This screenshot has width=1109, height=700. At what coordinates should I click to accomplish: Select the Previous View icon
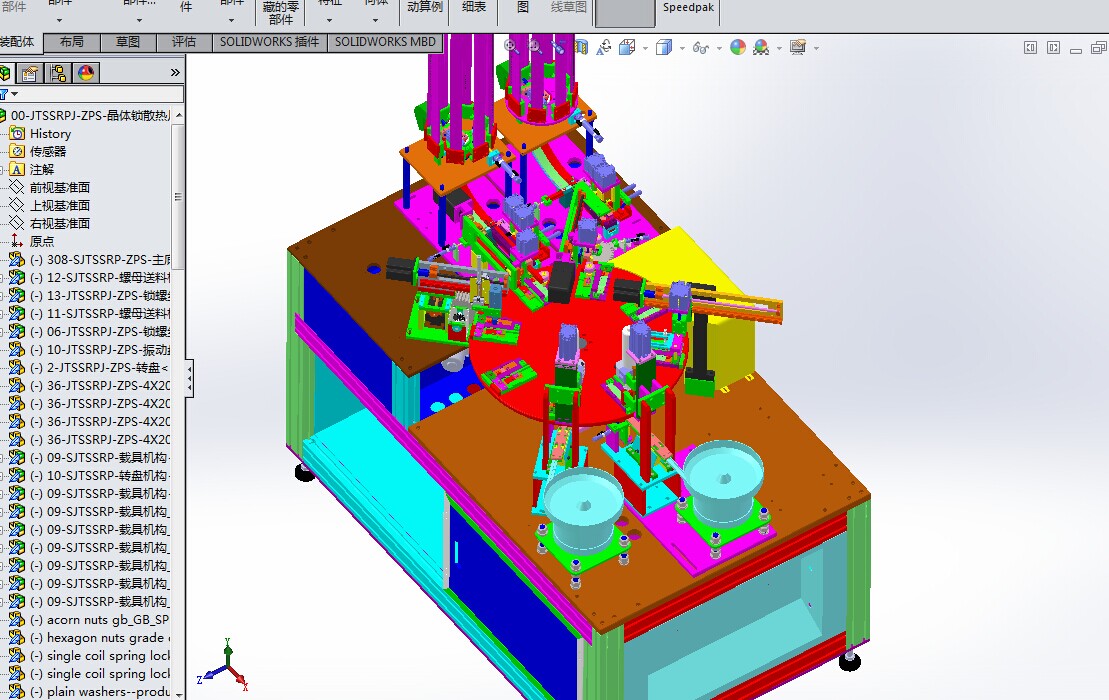click(558, 47)
